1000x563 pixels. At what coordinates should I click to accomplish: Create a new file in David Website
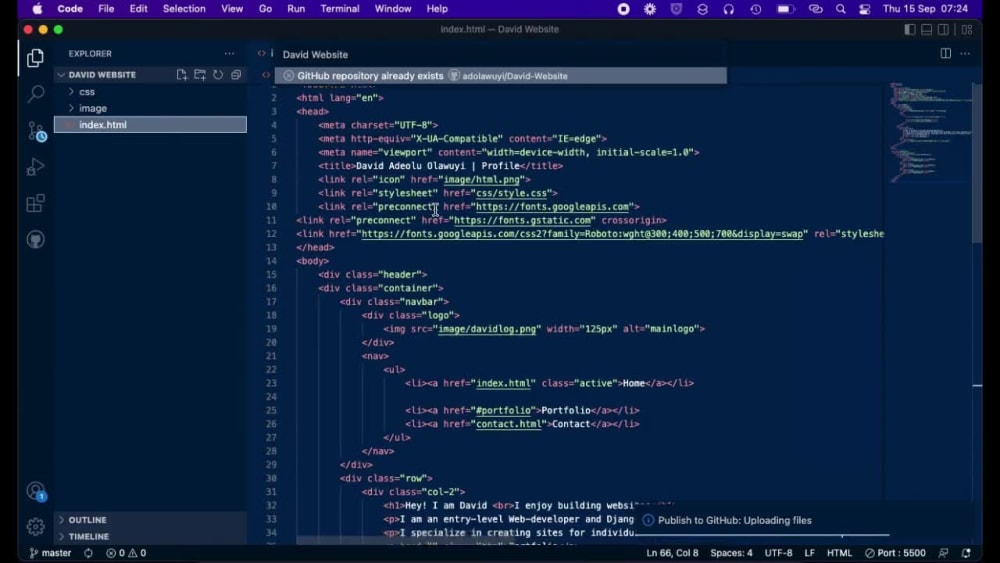182,75
